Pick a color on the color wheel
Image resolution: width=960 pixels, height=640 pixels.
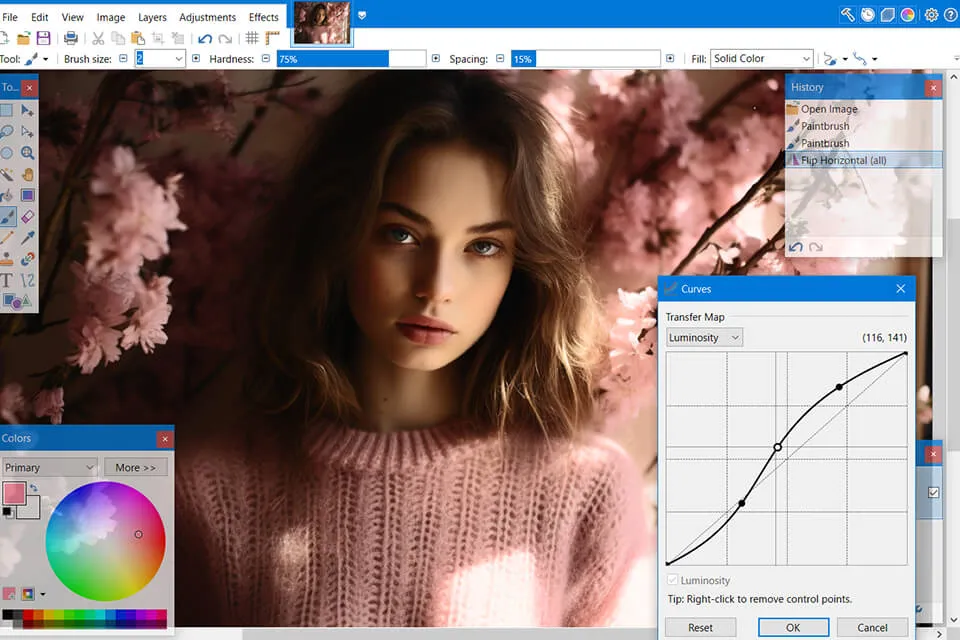point(105,541)
